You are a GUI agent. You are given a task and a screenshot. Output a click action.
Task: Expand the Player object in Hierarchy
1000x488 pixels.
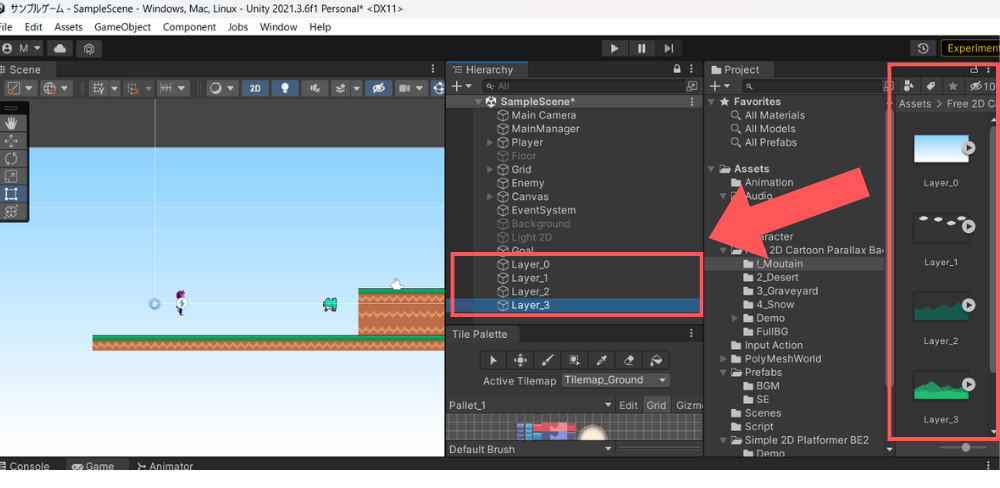490,143
